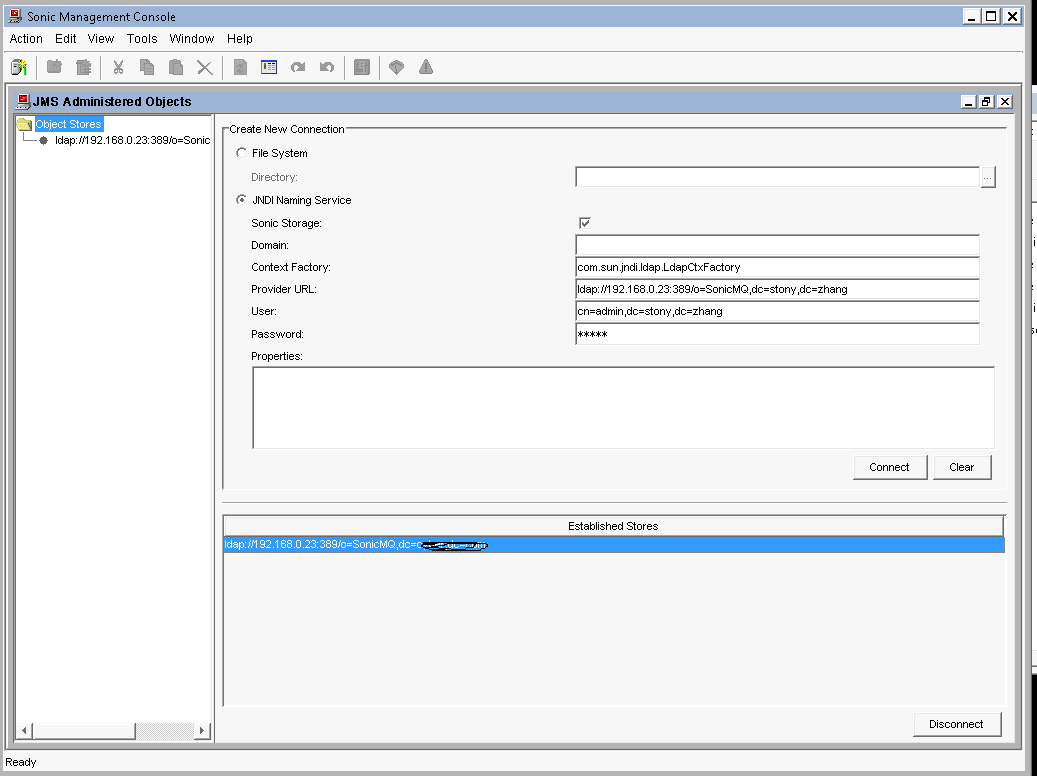Image resolution: width=1037 pixels, height=776 pixels.
Task: Click the warning triangle toolbar icon
Action: tap(425, 67)
